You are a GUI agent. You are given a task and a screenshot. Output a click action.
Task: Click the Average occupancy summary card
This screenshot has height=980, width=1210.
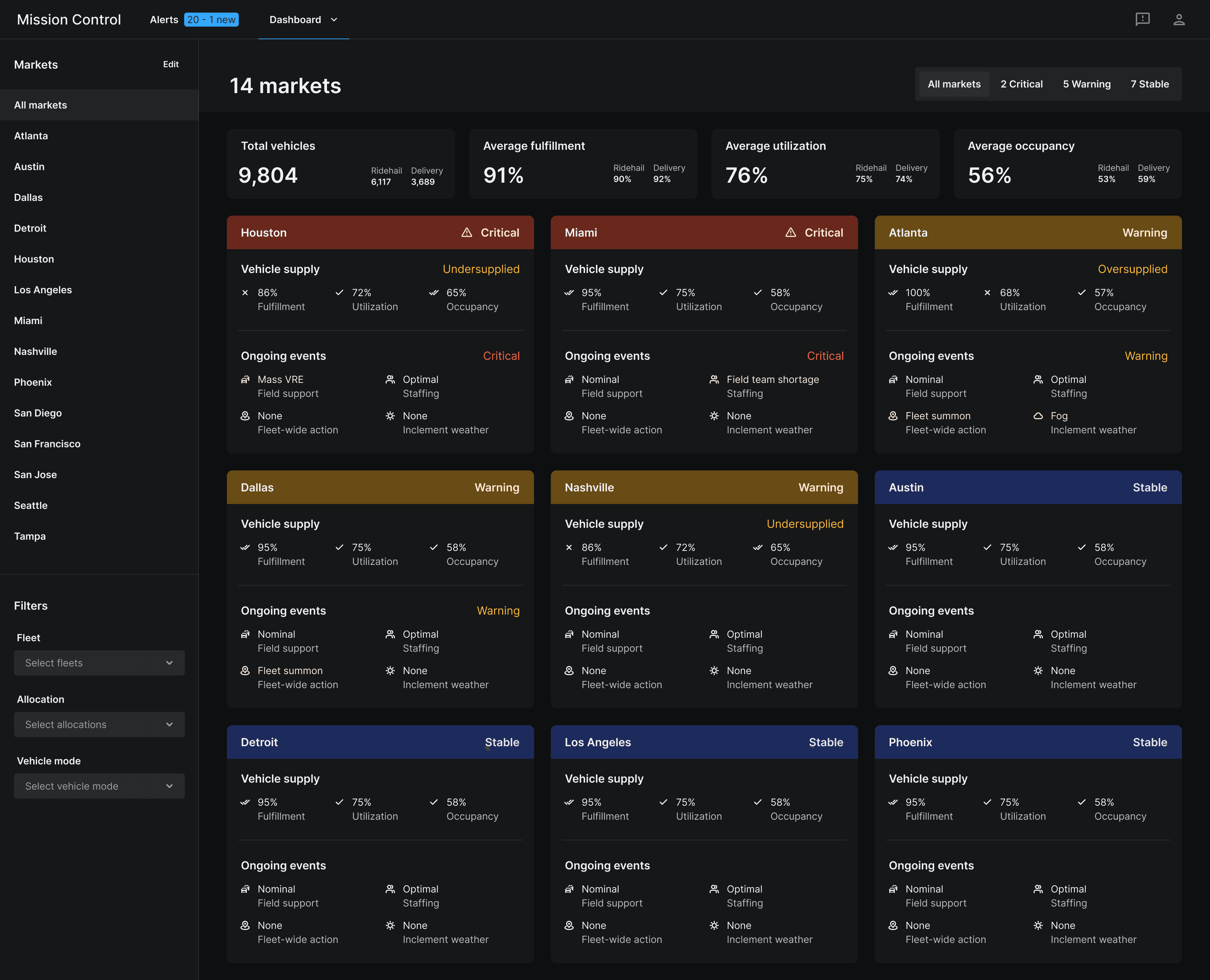1067,164
